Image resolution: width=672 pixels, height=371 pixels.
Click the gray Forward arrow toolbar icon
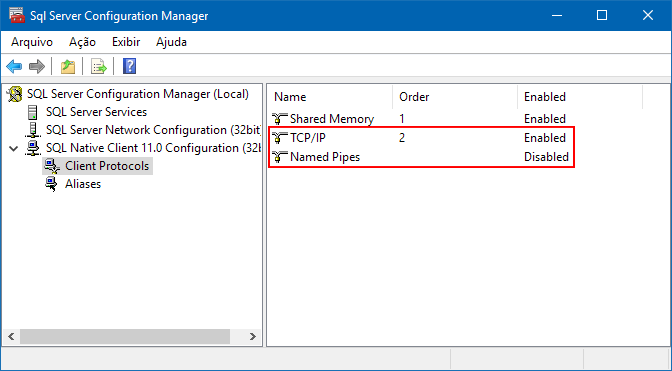(37, 66)
